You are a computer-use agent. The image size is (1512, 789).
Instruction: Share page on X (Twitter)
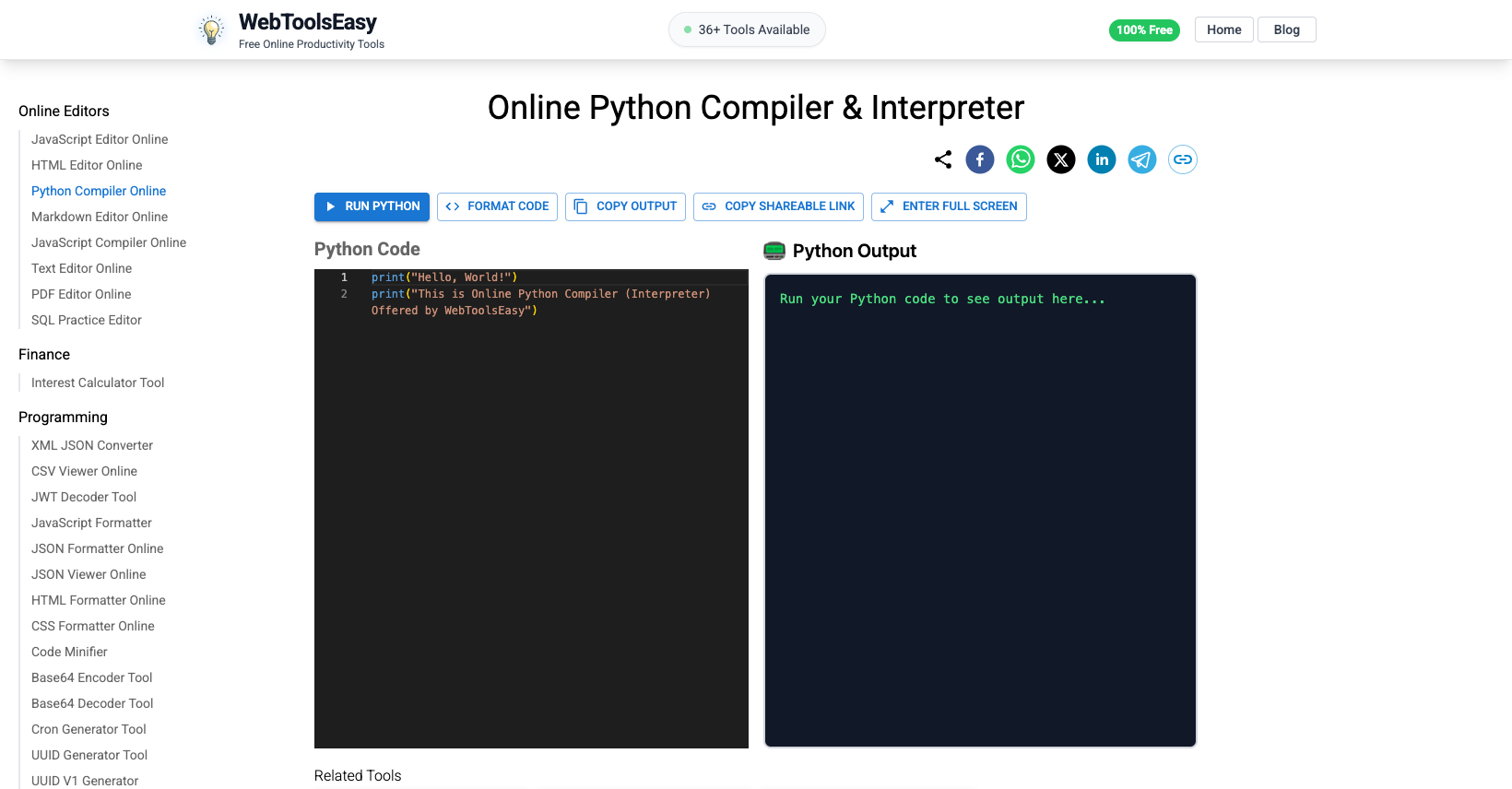point(1061,159)
